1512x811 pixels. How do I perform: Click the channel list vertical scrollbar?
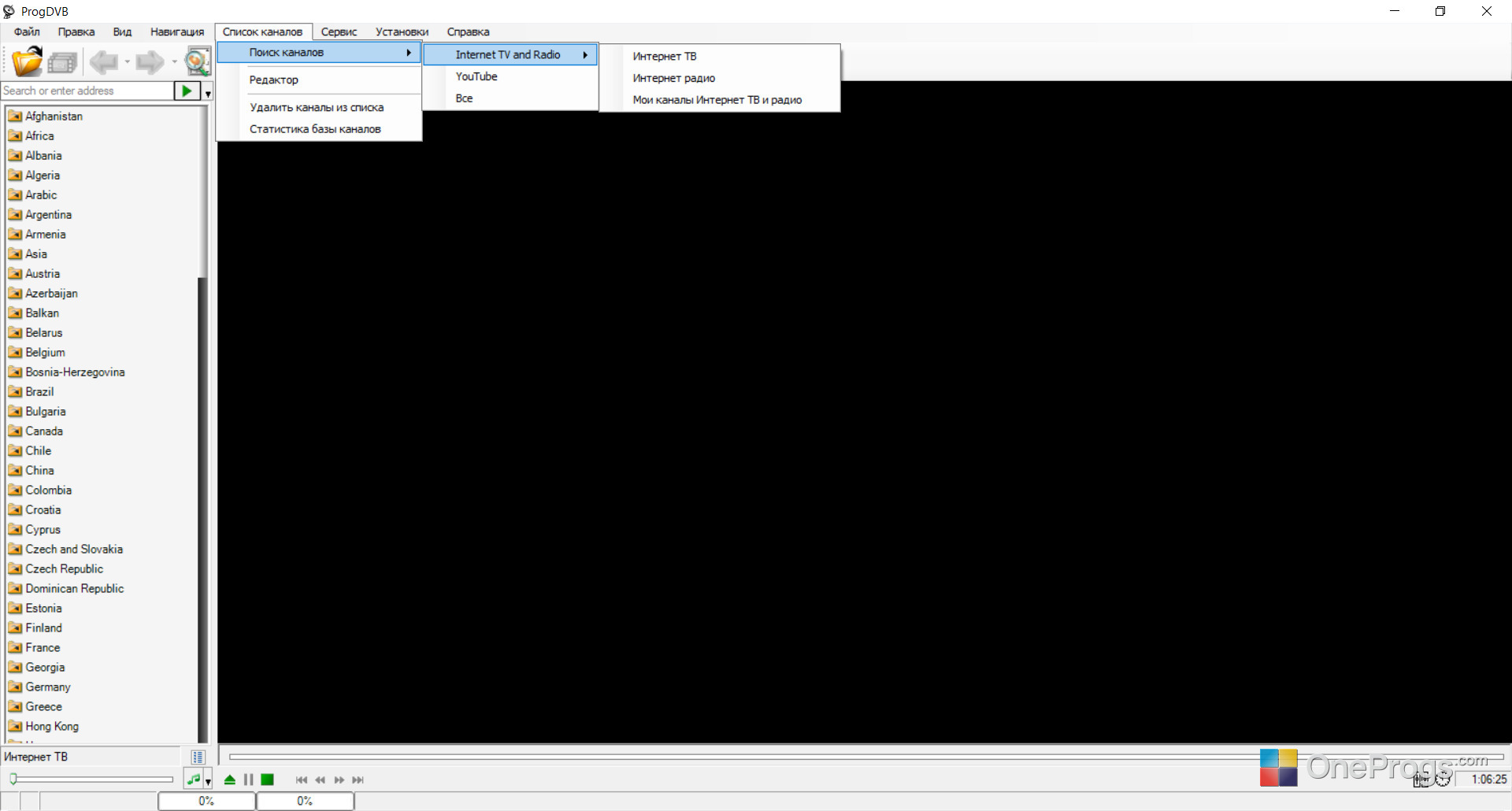(202, 425)
